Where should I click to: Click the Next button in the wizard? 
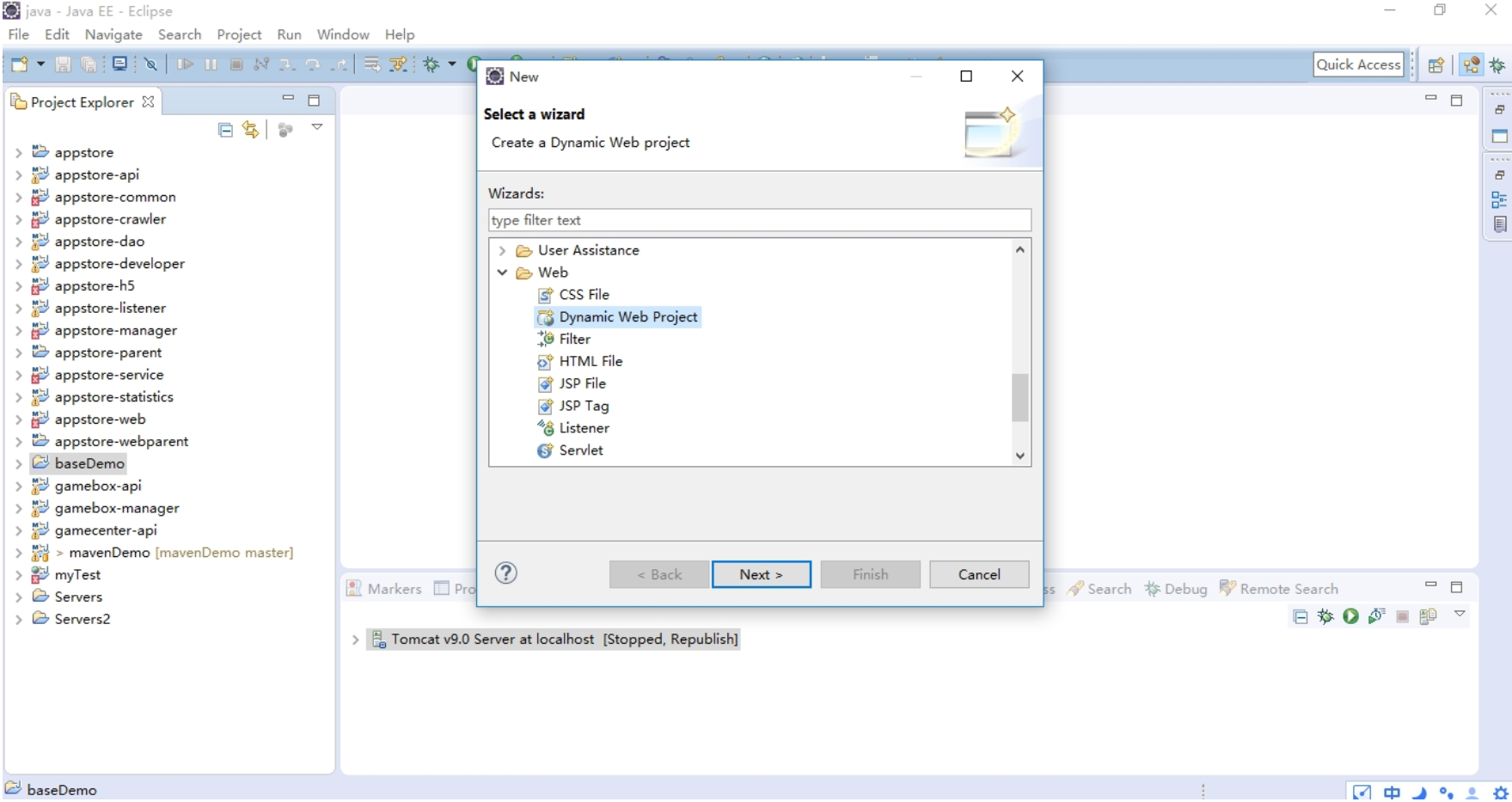(x=760, y=574)
